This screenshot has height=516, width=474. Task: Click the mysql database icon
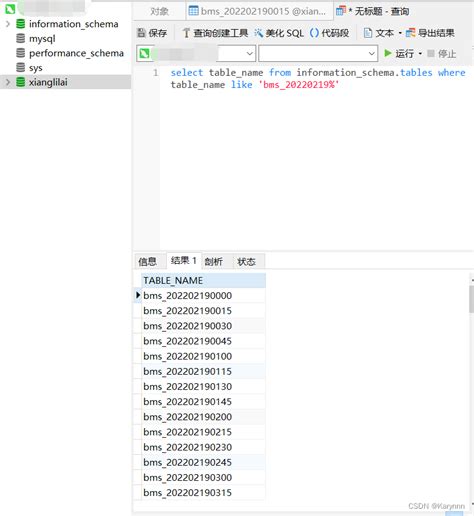(x=21, y=38)
